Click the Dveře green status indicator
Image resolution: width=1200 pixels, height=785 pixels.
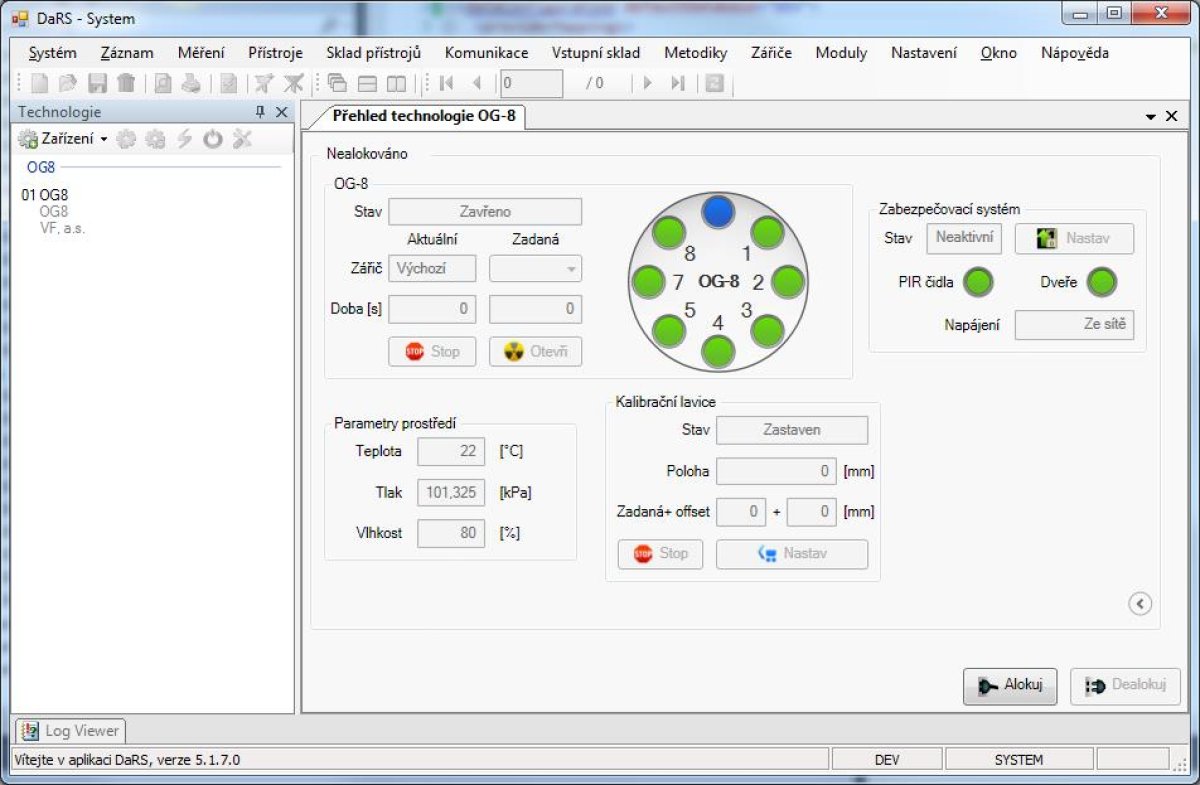pyautogui.click(x=1101, y=283)
